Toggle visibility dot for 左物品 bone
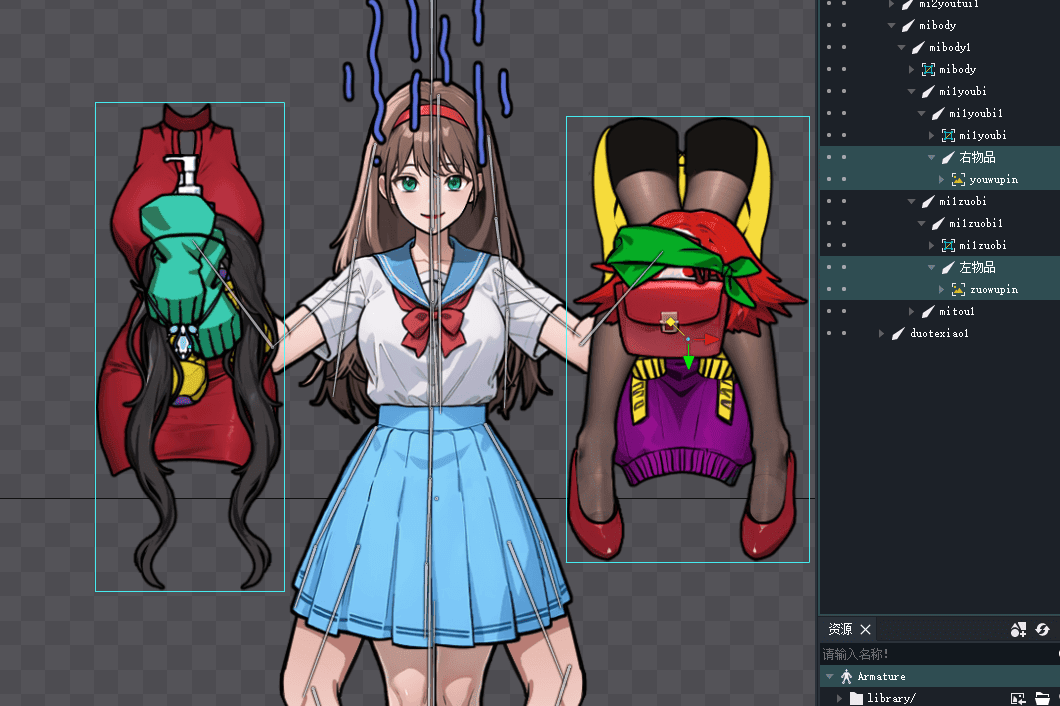 pyautogui.click(x=826, y=268)
